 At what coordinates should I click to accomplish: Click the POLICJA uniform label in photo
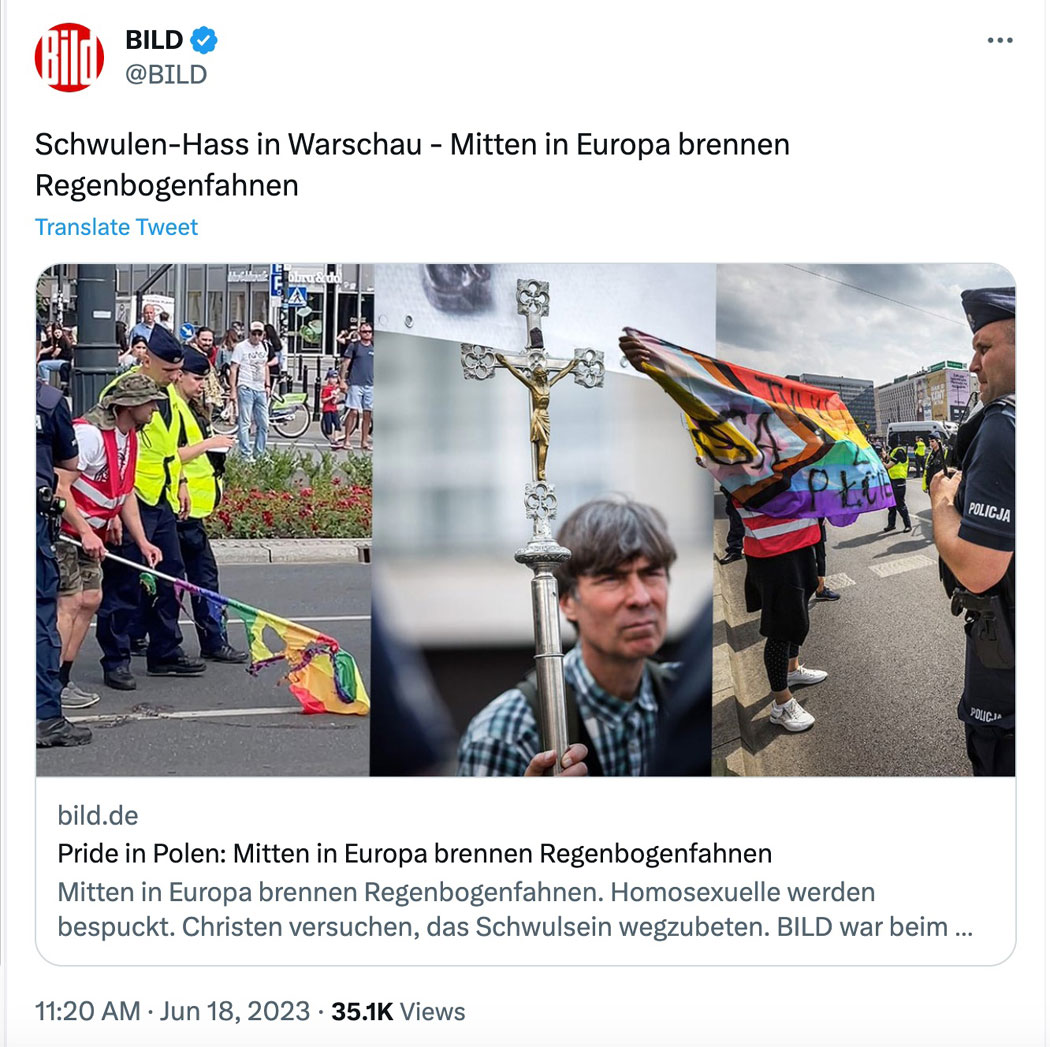(989, 512)
